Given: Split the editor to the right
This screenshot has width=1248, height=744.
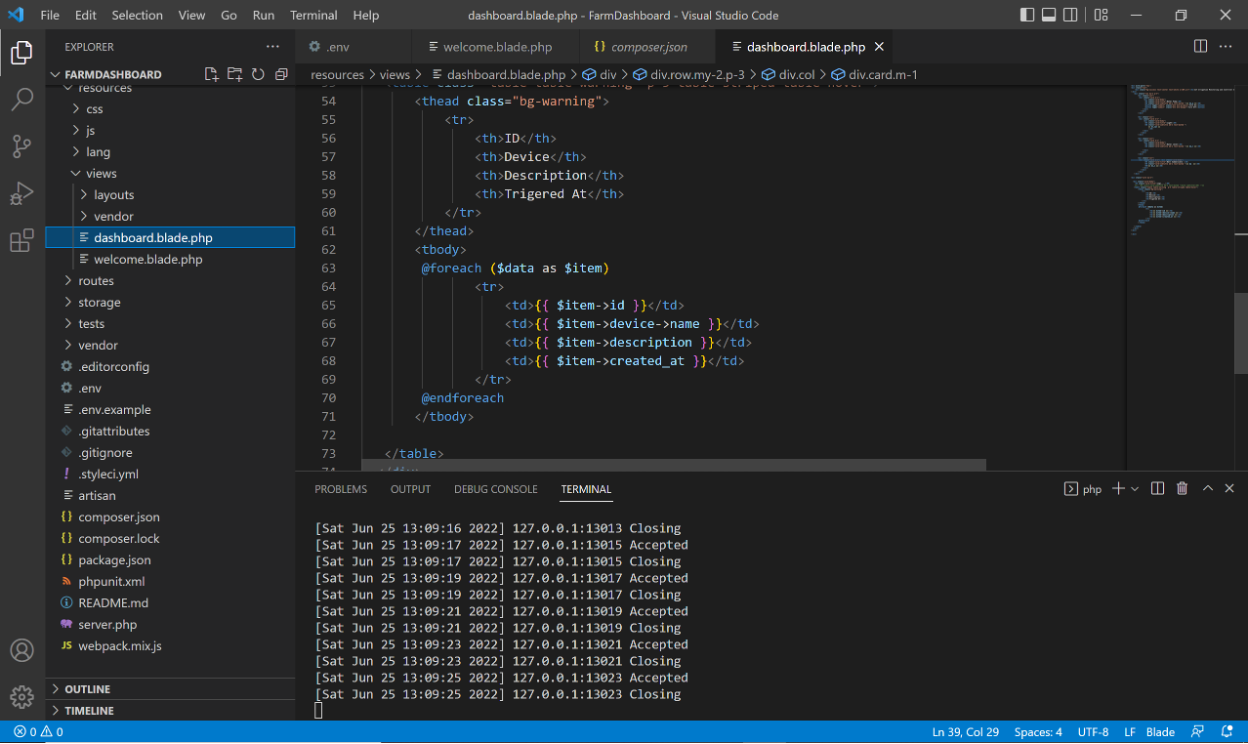Looking at the screenshot, I should 1200,47.
